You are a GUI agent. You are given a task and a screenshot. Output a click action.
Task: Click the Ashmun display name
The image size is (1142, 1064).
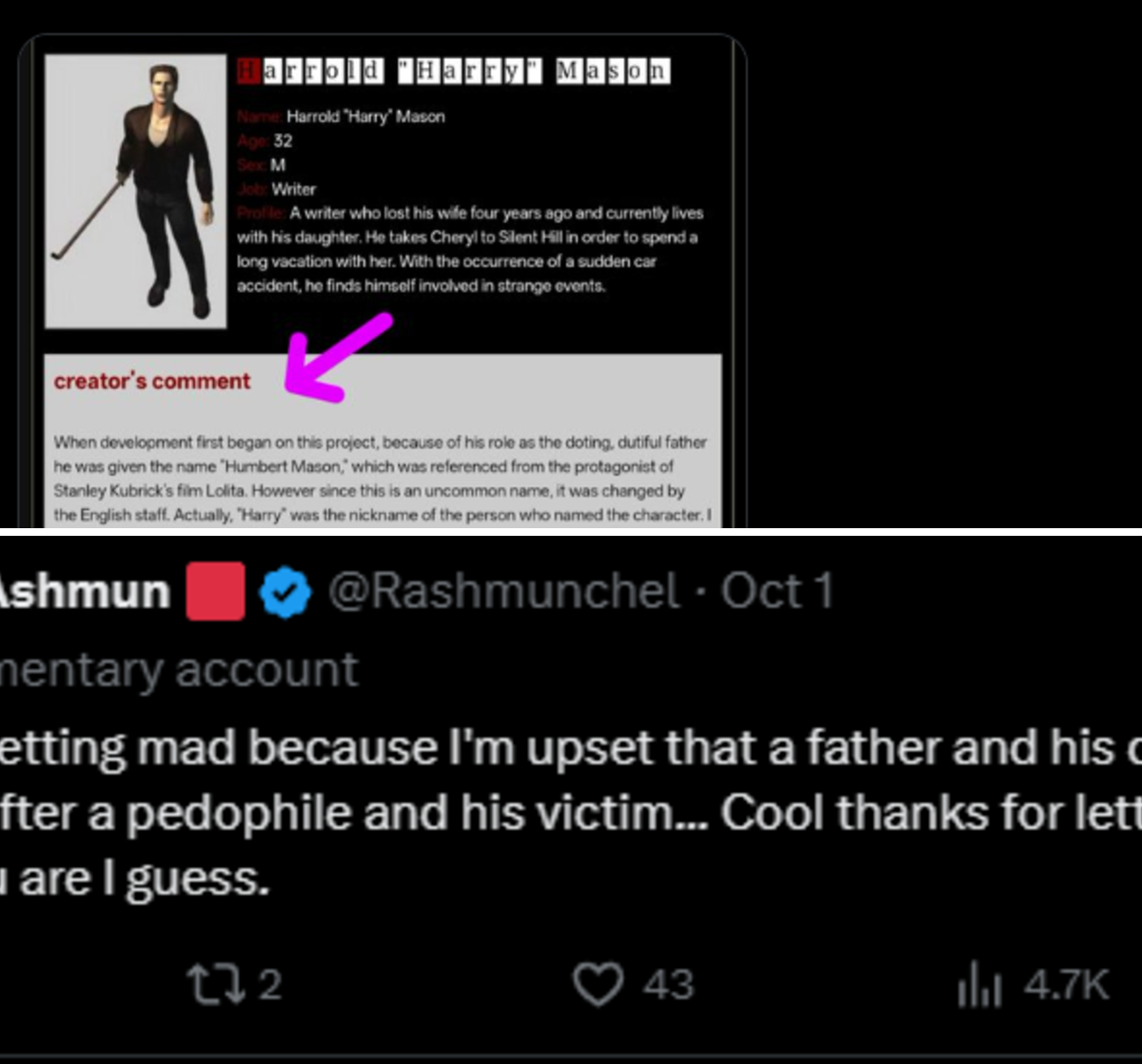[x=86, y=592]
